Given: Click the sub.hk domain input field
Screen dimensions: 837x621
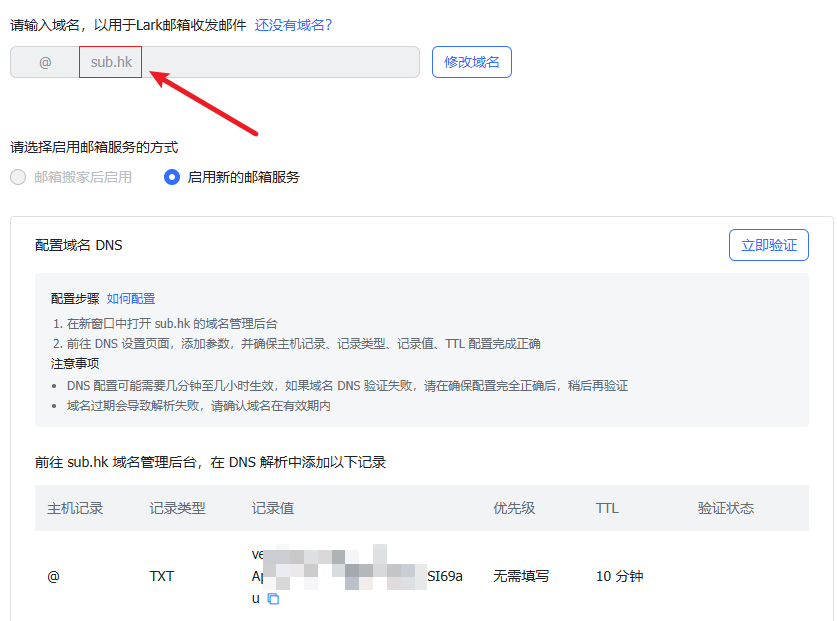Looking at the screenshot, I should [x=215, y=62].
